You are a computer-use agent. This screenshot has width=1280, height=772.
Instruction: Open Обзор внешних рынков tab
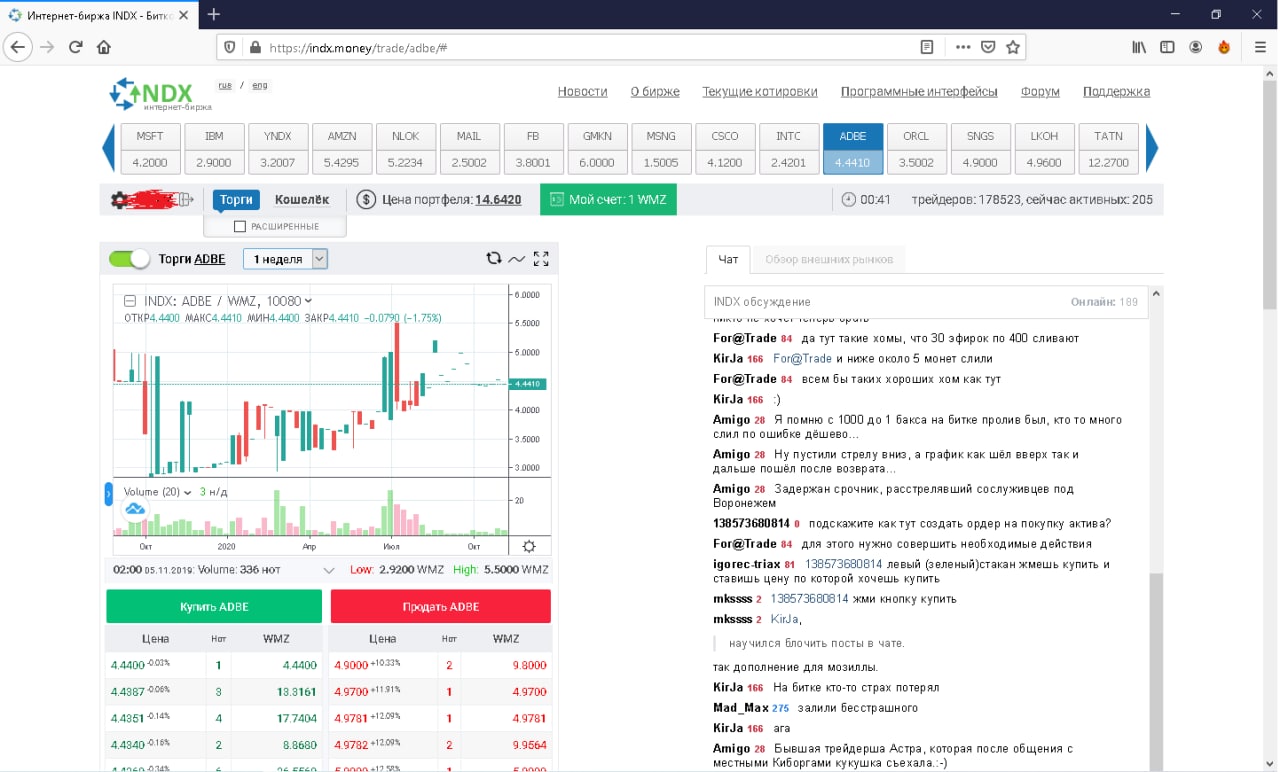[x=827, y=259]
